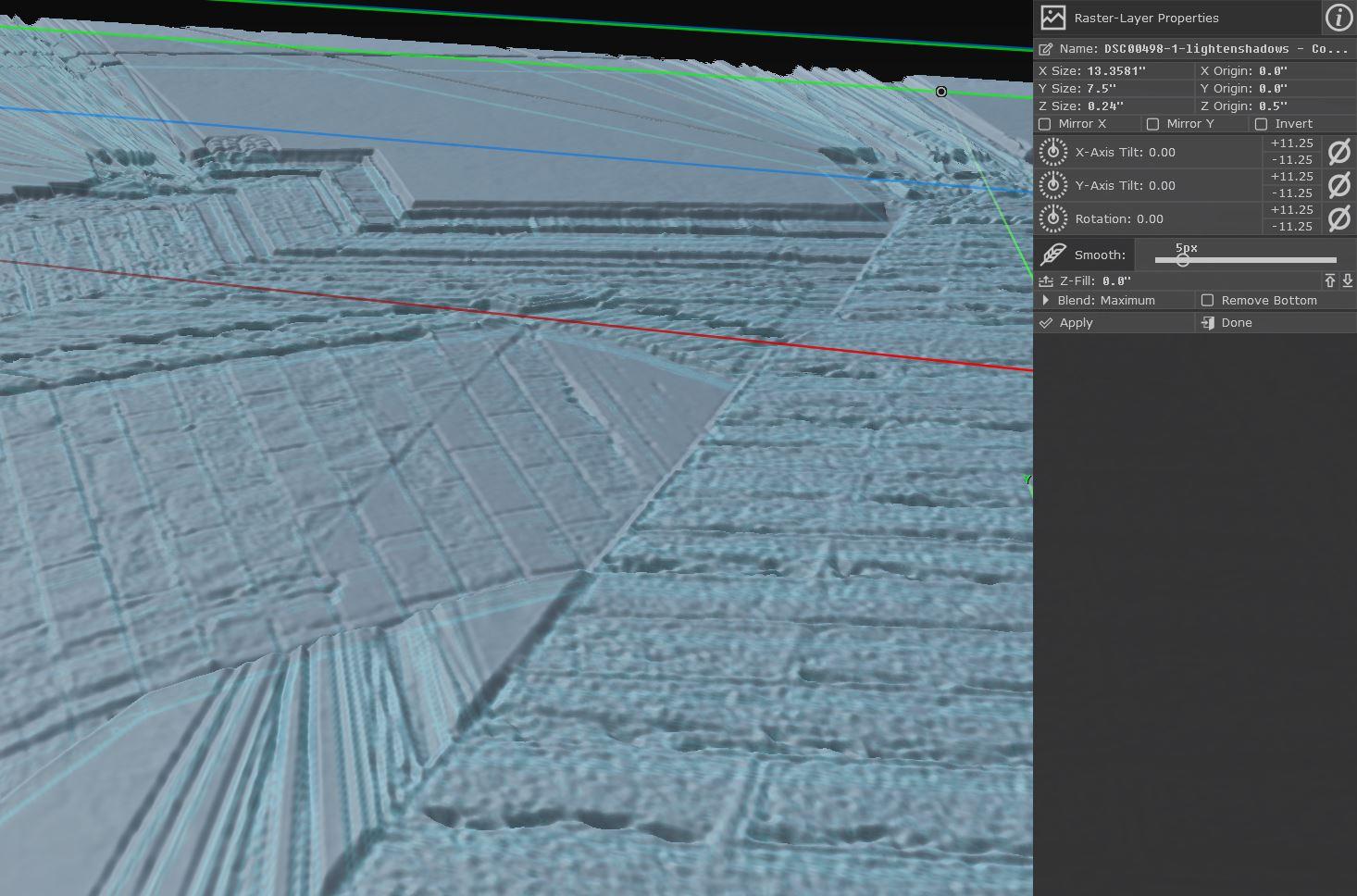The image size is (1357, 896).
Task: Click the Smooth feather icon
Action: tap(1052, 255)
